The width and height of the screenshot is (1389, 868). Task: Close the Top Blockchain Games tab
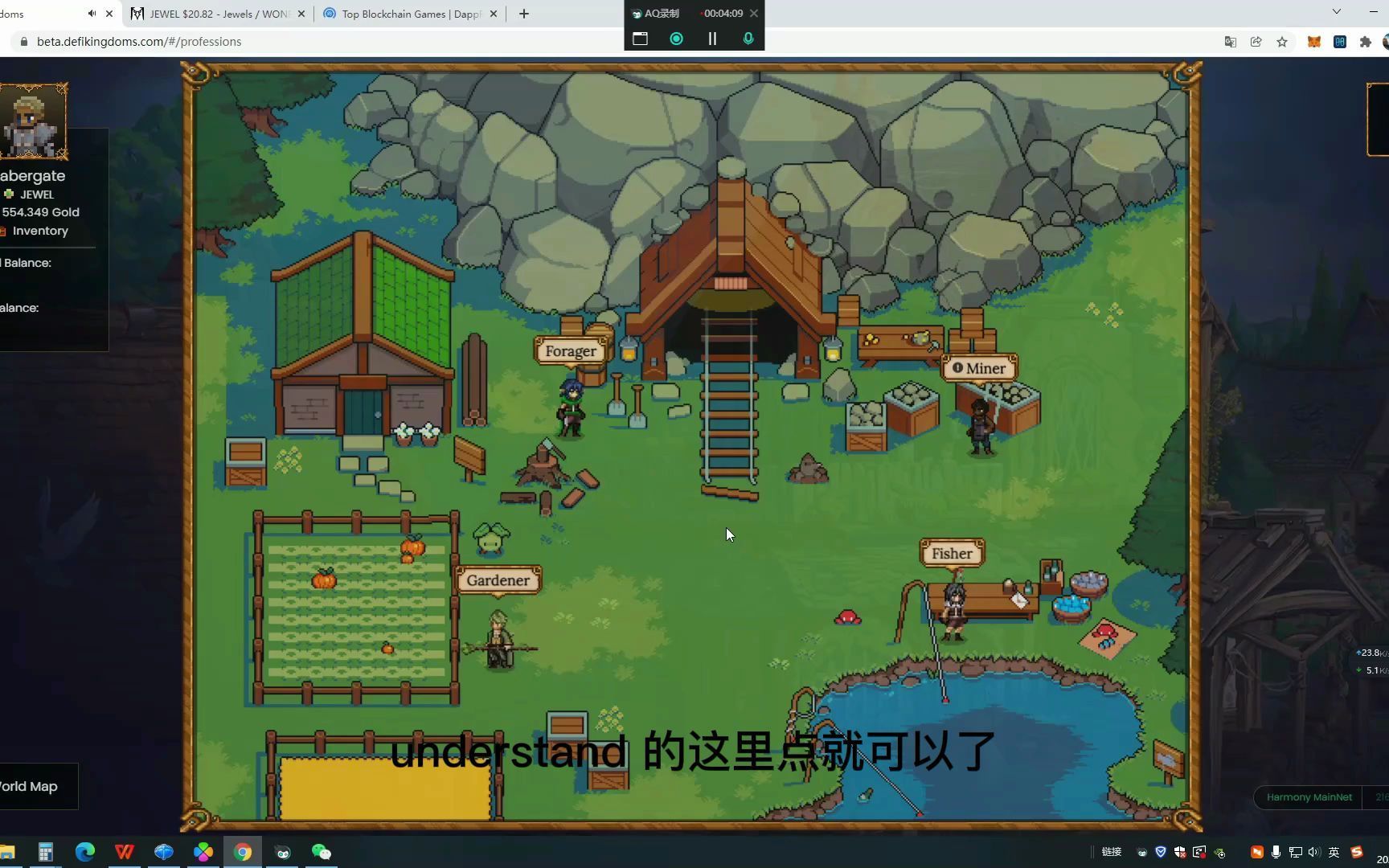click(x=494, y=14)
